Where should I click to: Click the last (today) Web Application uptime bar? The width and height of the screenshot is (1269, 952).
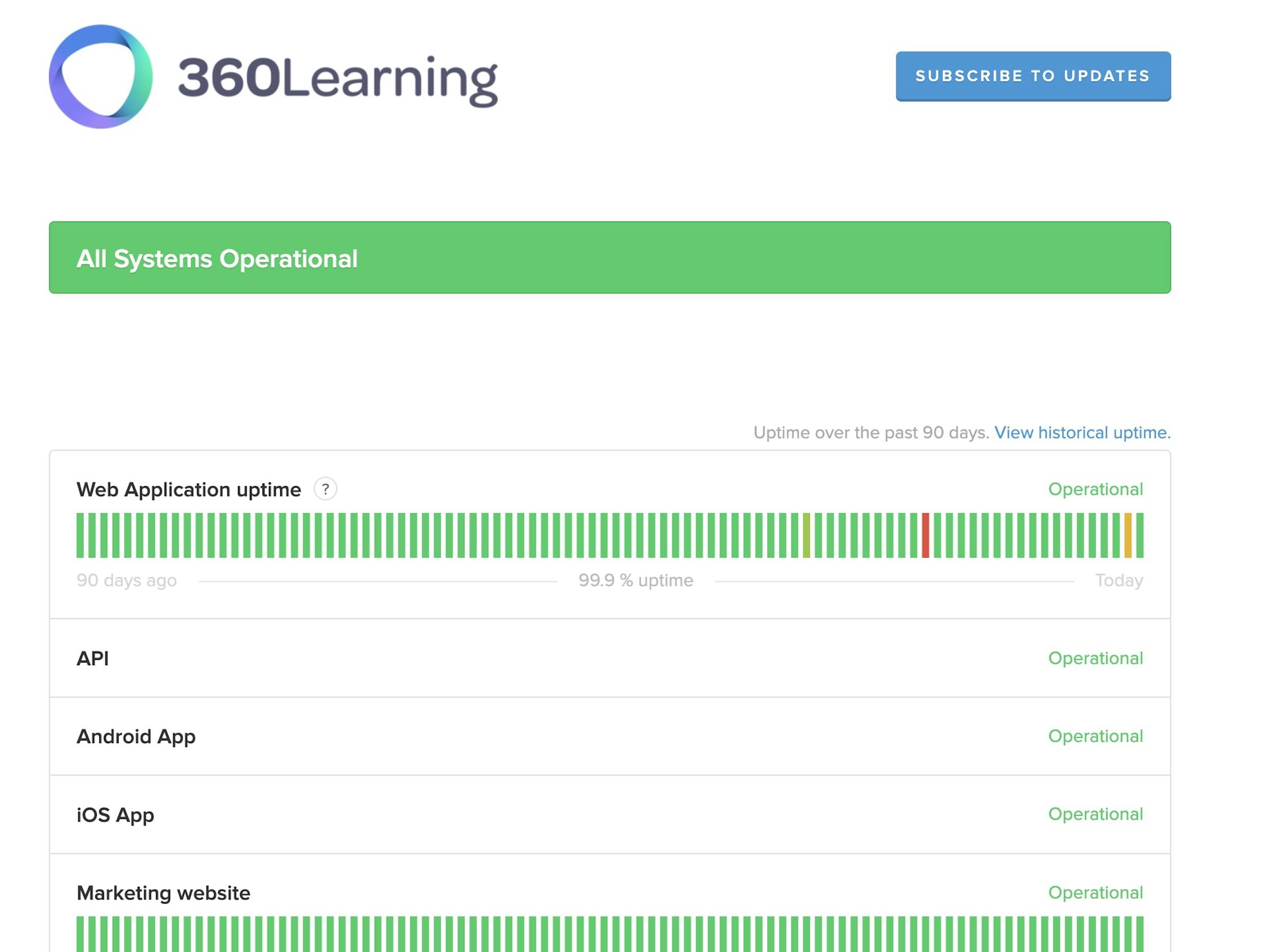tap(1140, 535)
